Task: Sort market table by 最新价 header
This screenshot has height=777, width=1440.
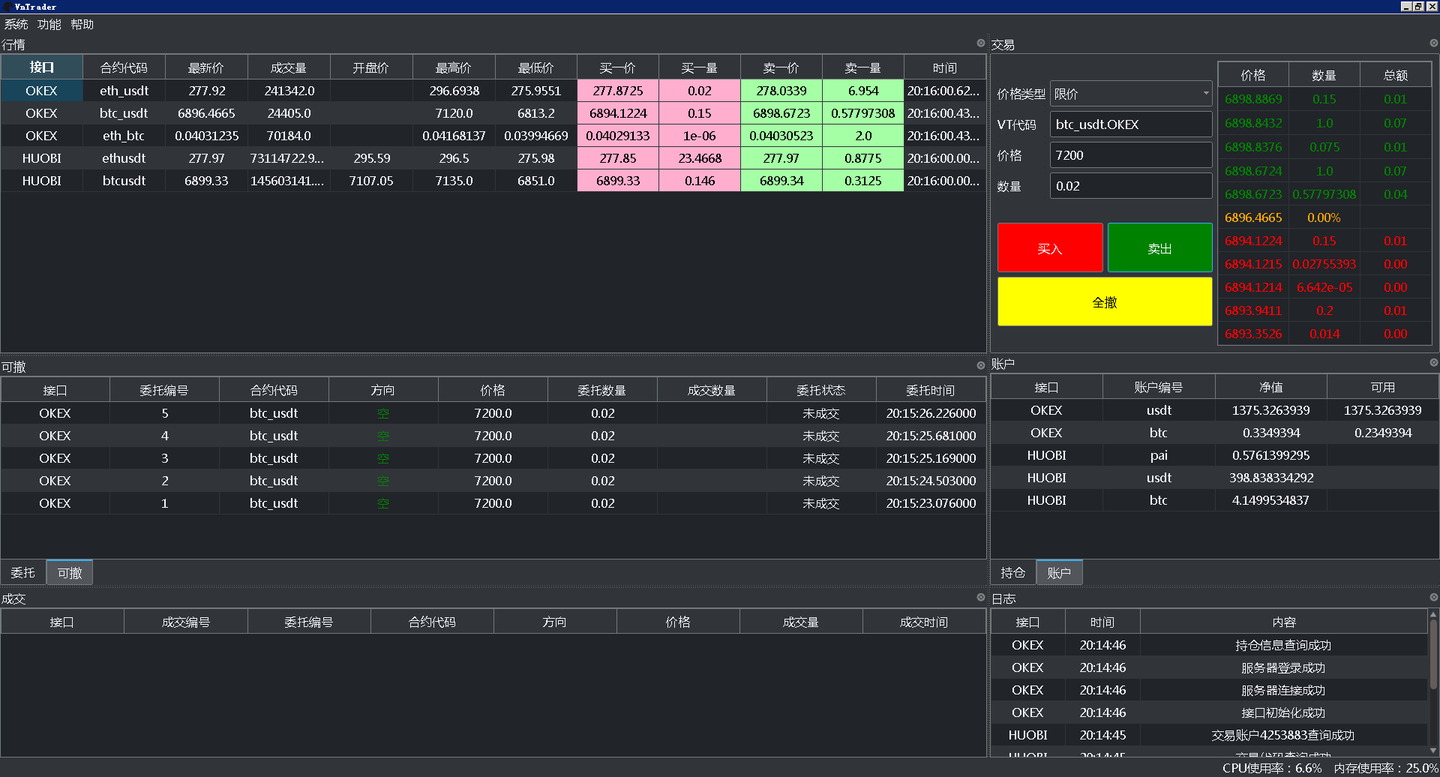Action: [206, 68]
